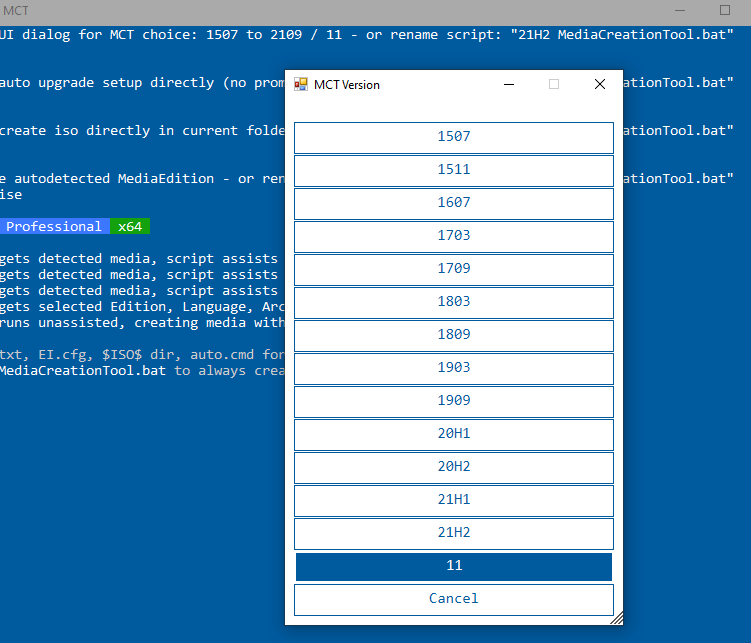Minimize the MCT console window
The width and height of the screenshot is (751, 643).
(x=680, y=11)
